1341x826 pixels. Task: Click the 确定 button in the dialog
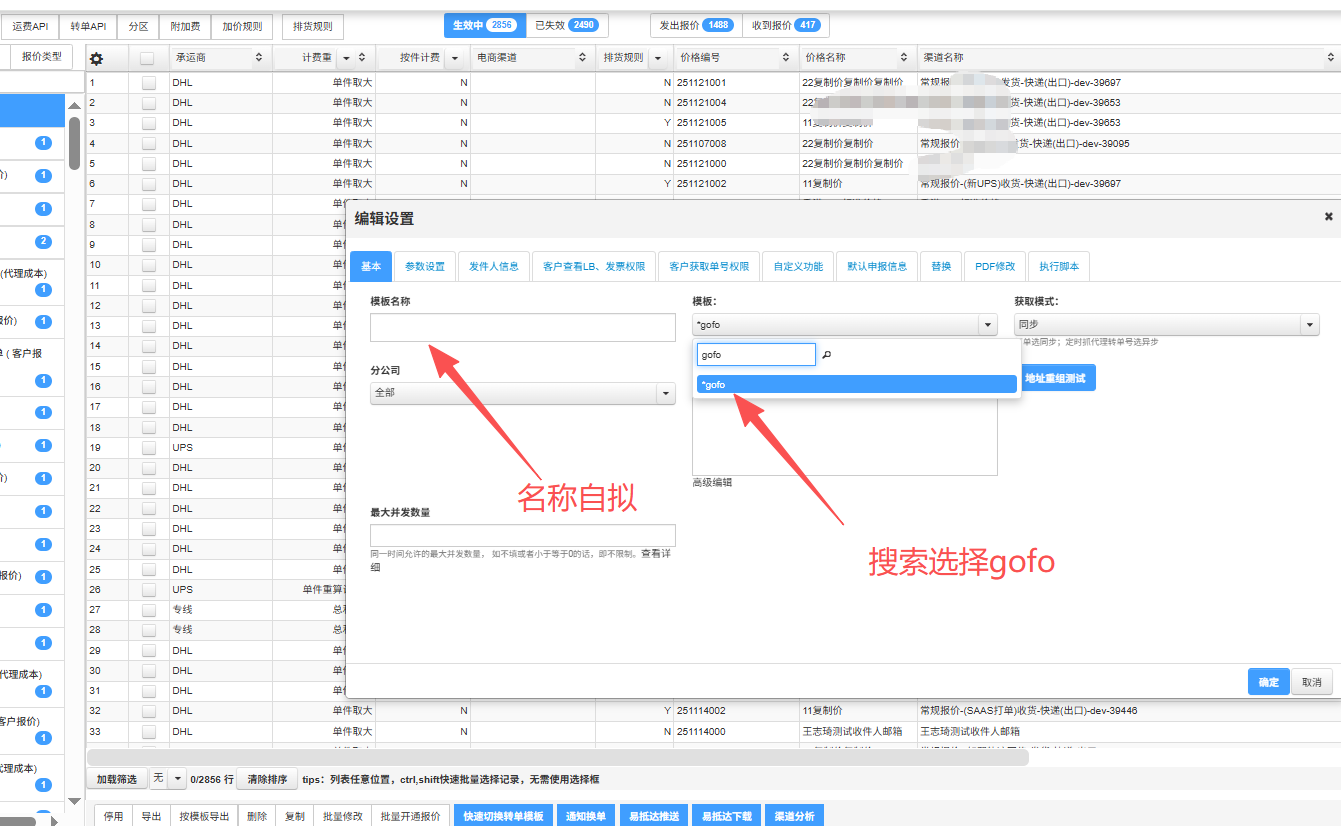pyautogui.click(x=1269, y=682)
